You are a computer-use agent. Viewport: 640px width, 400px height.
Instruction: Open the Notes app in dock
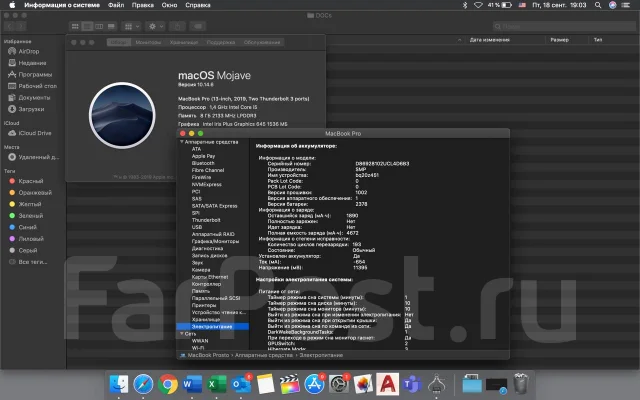(265, 384)
